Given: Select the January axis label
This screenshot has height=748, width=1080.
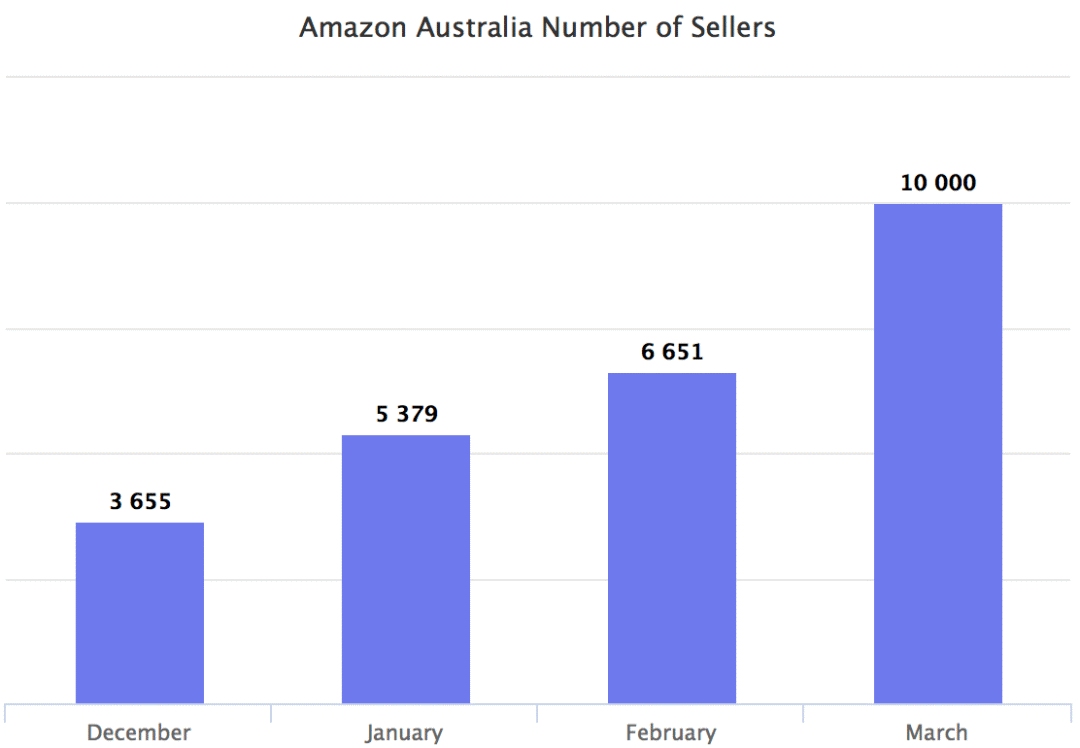Looking at the screenshot, I should pos(404,733).
